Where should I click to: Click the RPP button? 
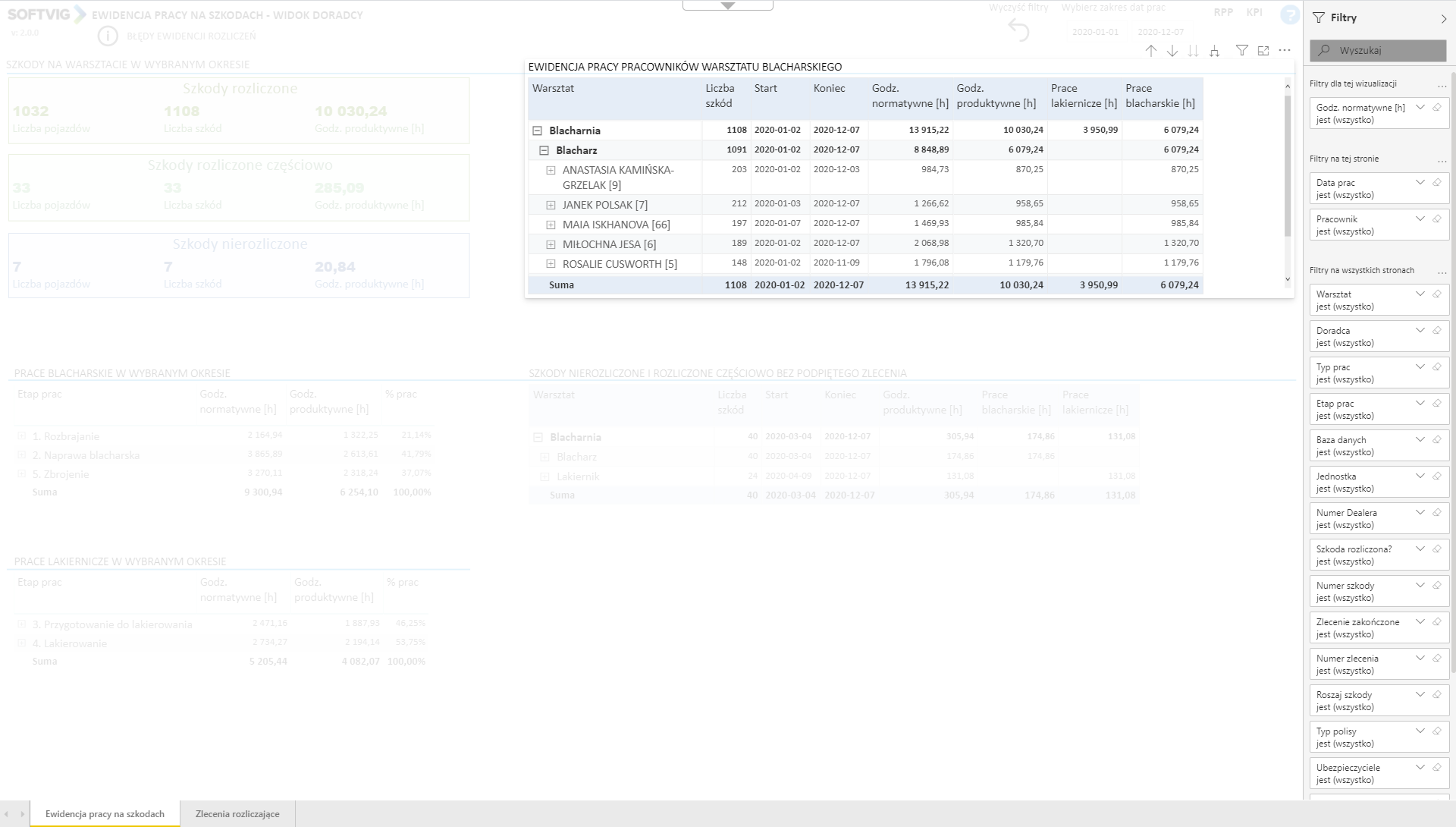(x=1223, y=12)
